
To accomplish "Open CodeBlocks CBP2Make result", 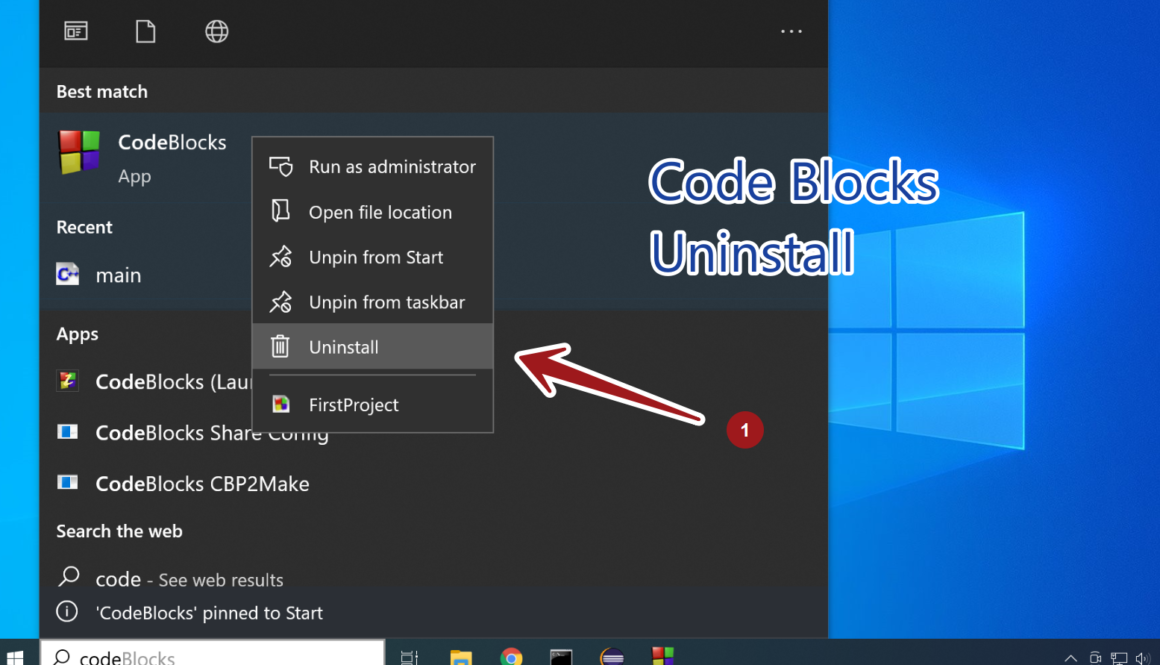I will coord(201,484).
